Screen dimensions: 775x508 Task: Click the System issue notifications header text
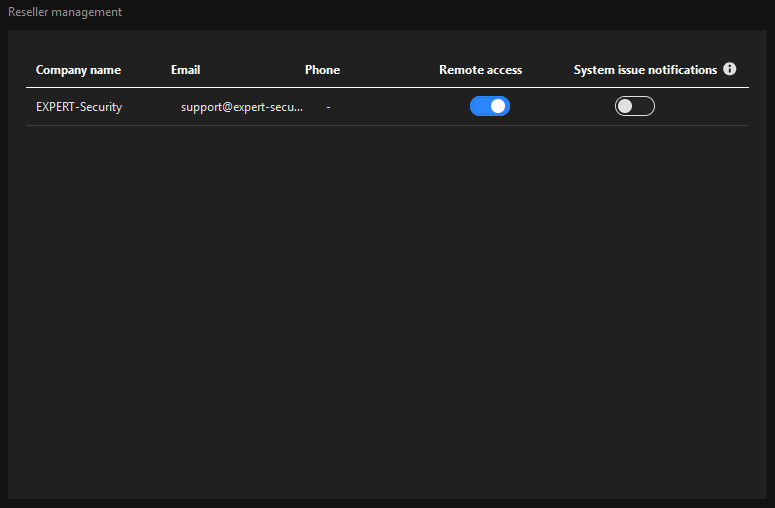coord(645,70)
